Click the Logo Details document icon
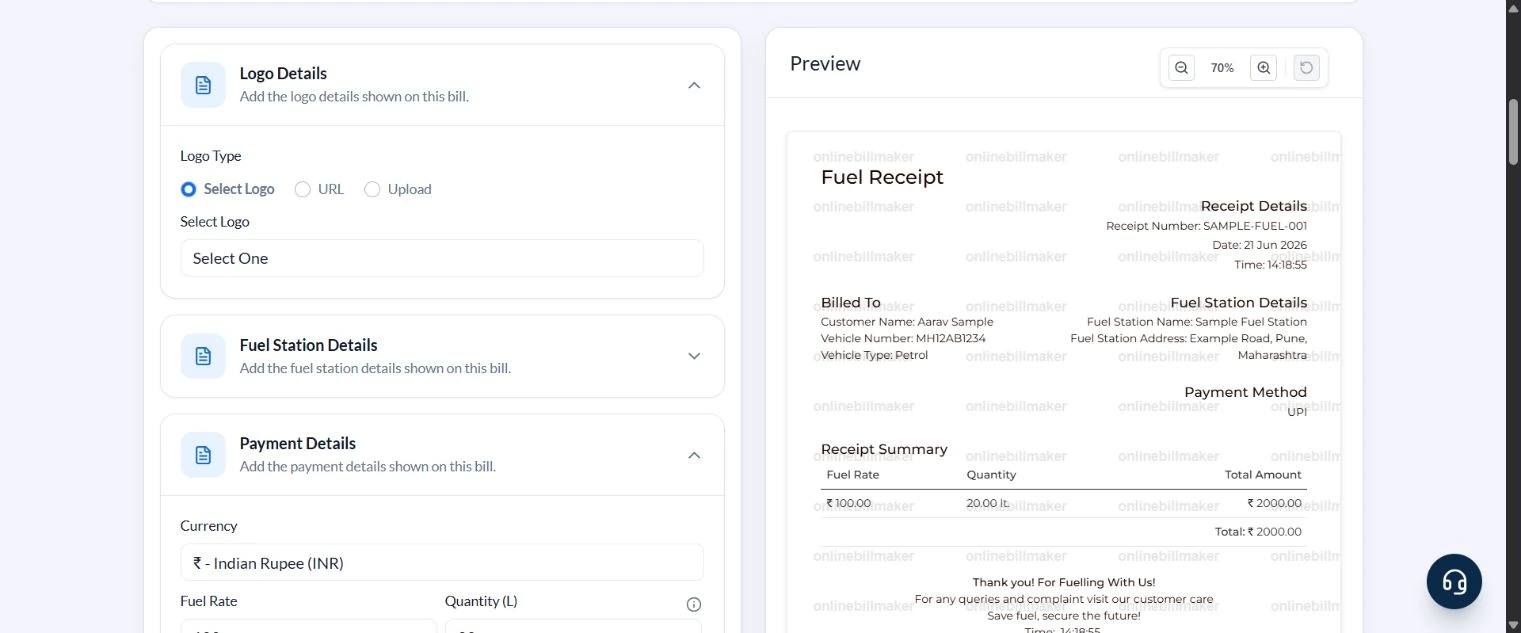 (x=203, y=85)
